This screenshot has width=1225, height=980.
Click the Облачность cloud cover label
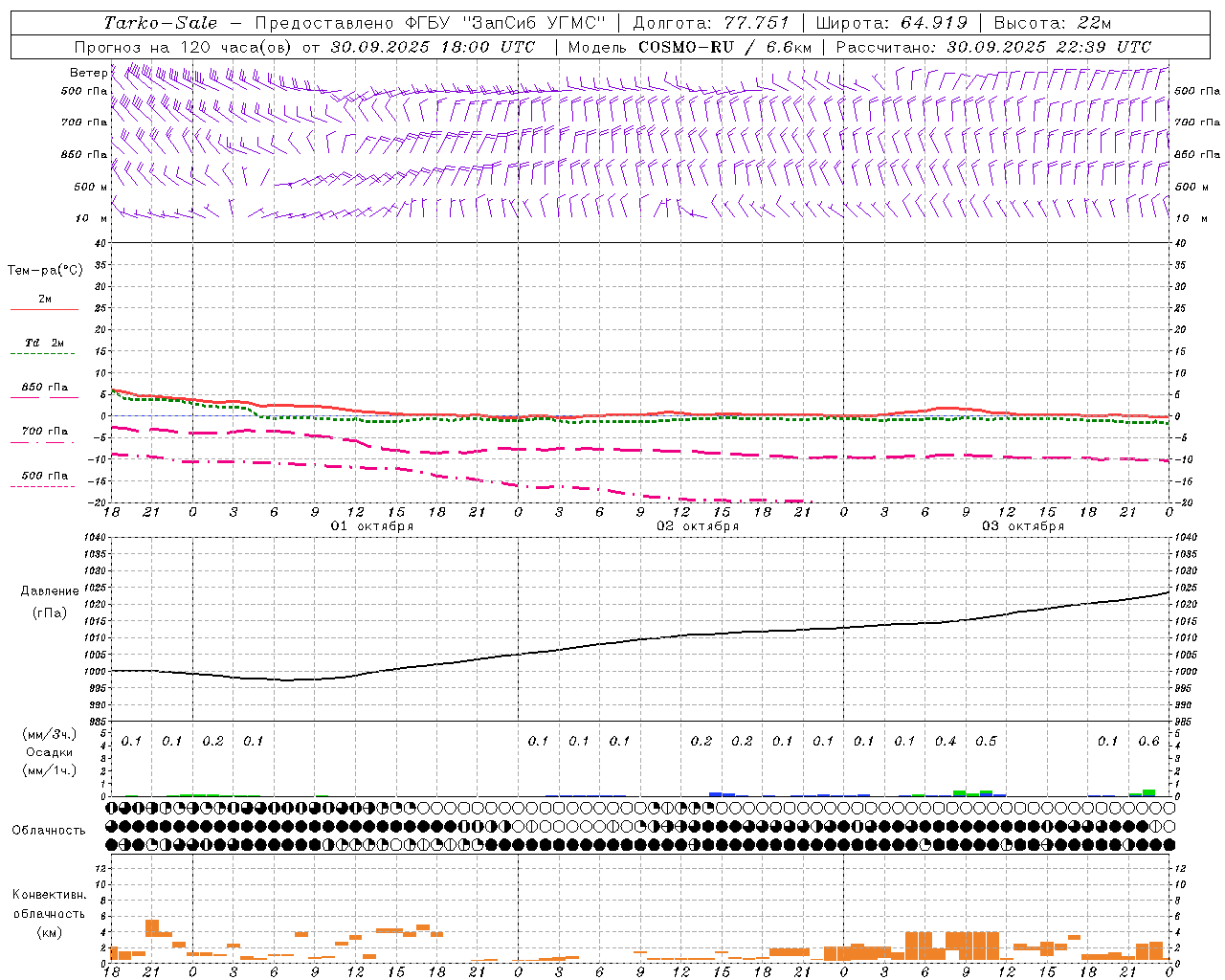pos(49,831)
